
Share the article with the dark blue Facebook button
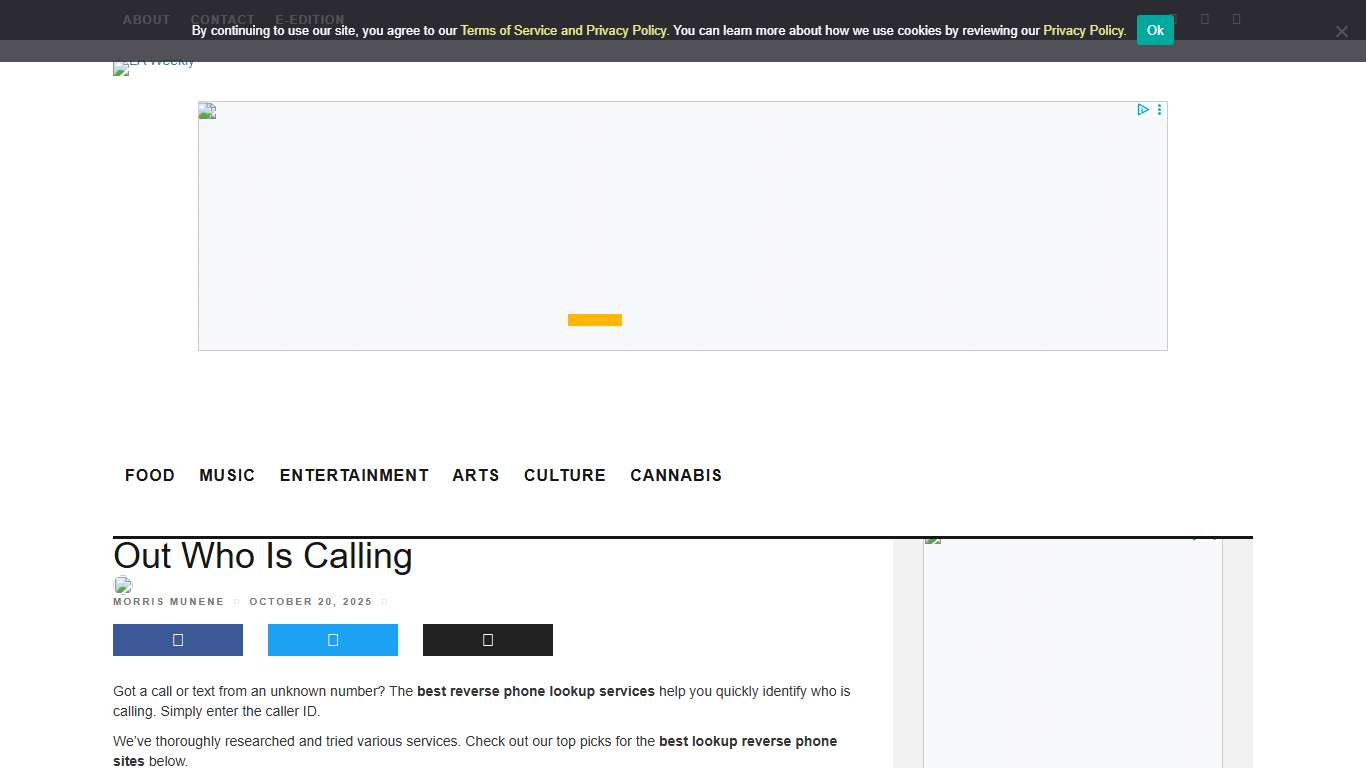[178, 640]
